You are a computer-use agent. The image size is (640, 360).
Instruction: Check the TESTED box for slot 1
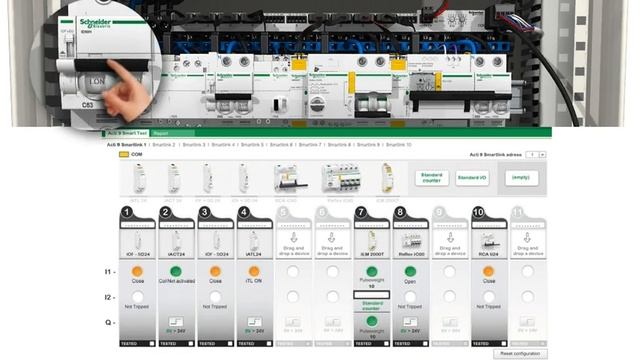coord(152,344)
